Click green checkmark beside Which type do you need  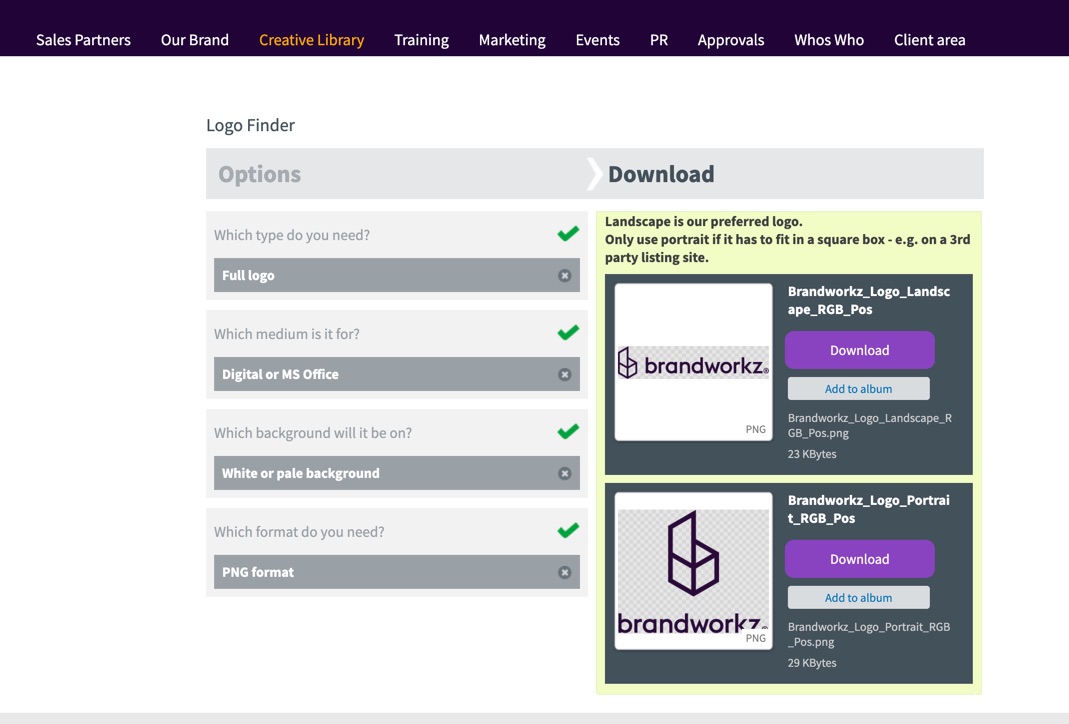(568, 233)
